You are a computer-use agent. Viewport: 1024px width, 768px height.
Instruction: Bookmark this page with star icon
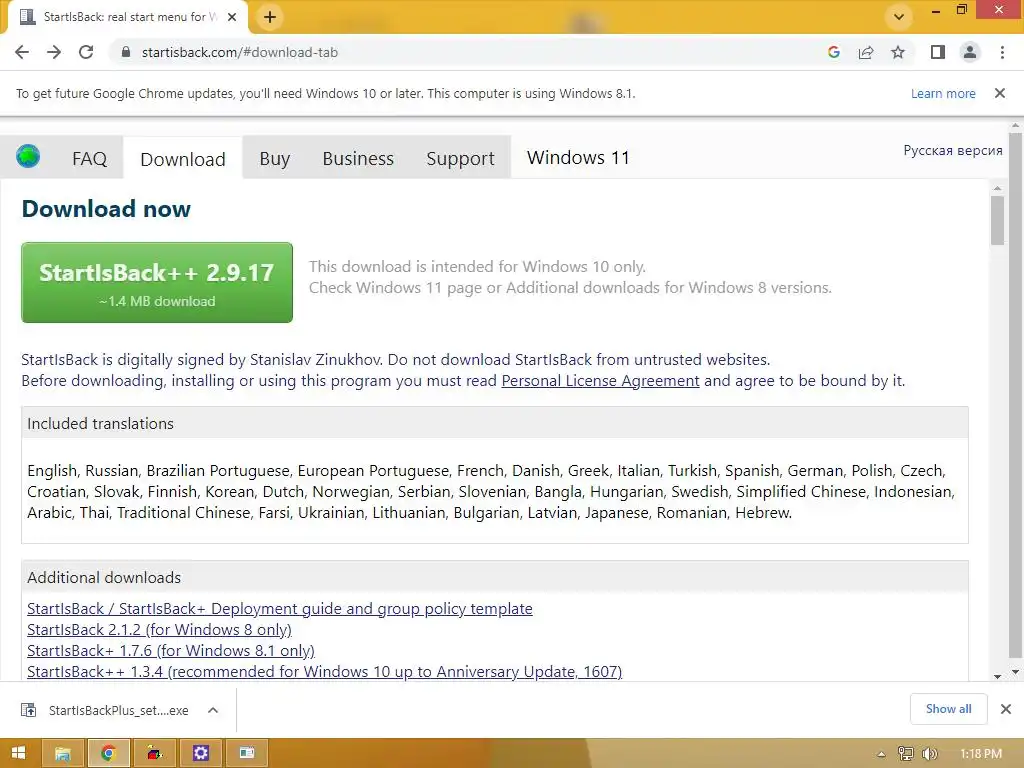pyautogui.click(x=898, y=52)
